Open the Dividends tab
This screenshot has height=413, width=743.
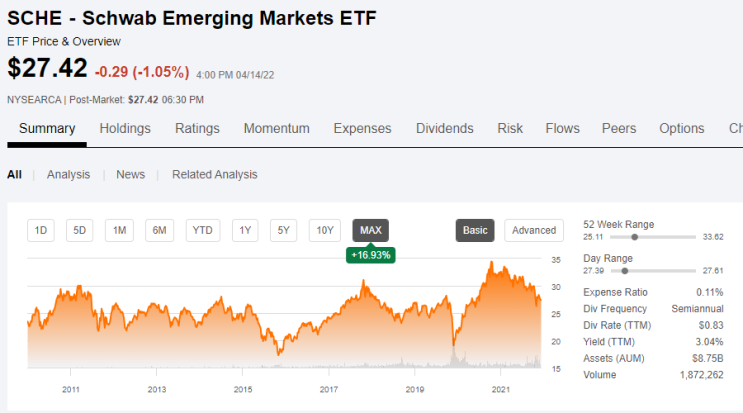444,128
